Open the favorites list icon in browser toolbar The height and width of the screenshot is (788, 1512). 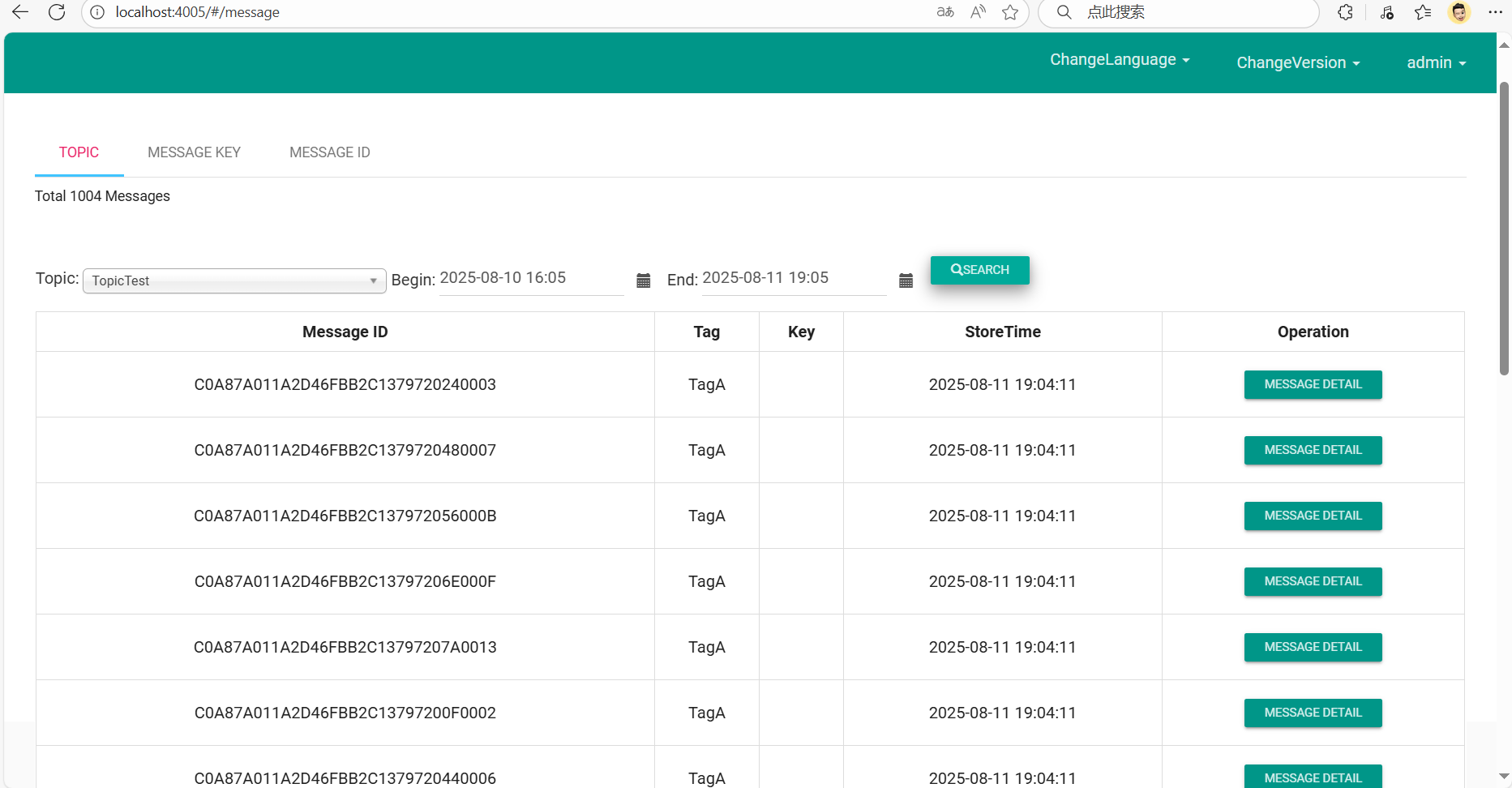tap(1423, 12)
